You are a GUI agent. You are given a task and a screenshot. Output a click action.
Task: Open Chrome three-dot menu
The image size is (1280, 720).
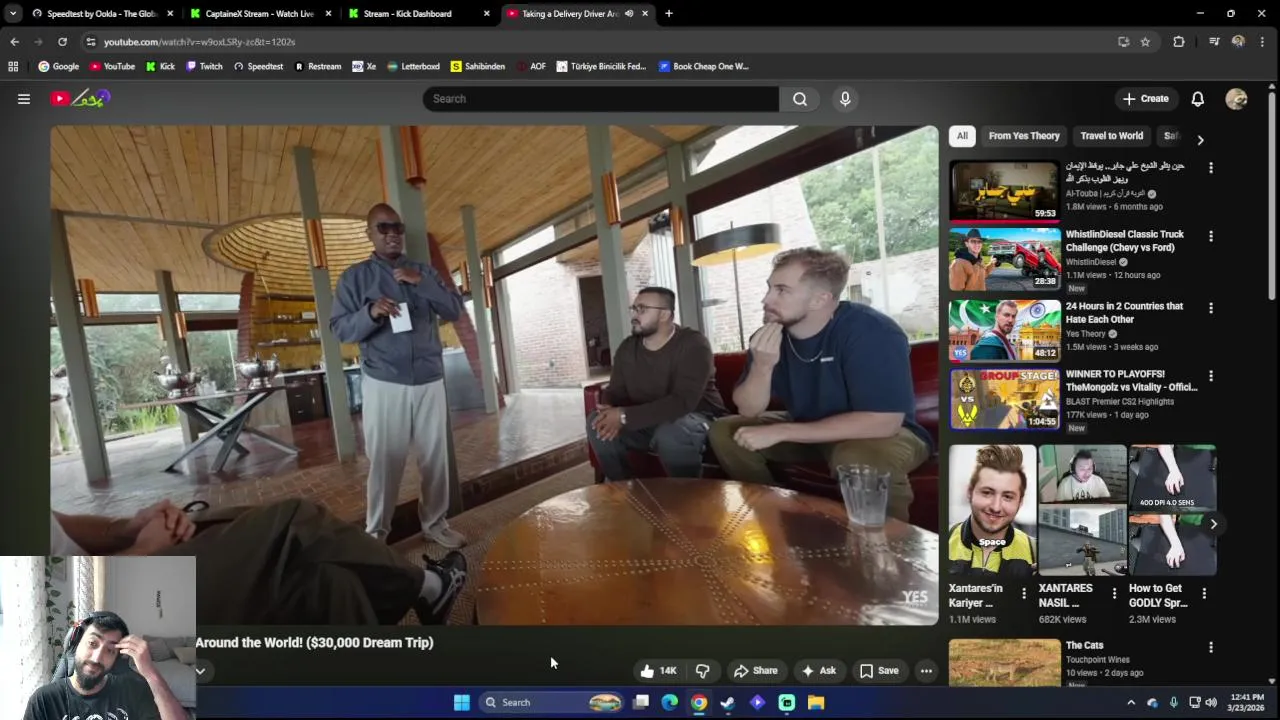coord(1262,42)
